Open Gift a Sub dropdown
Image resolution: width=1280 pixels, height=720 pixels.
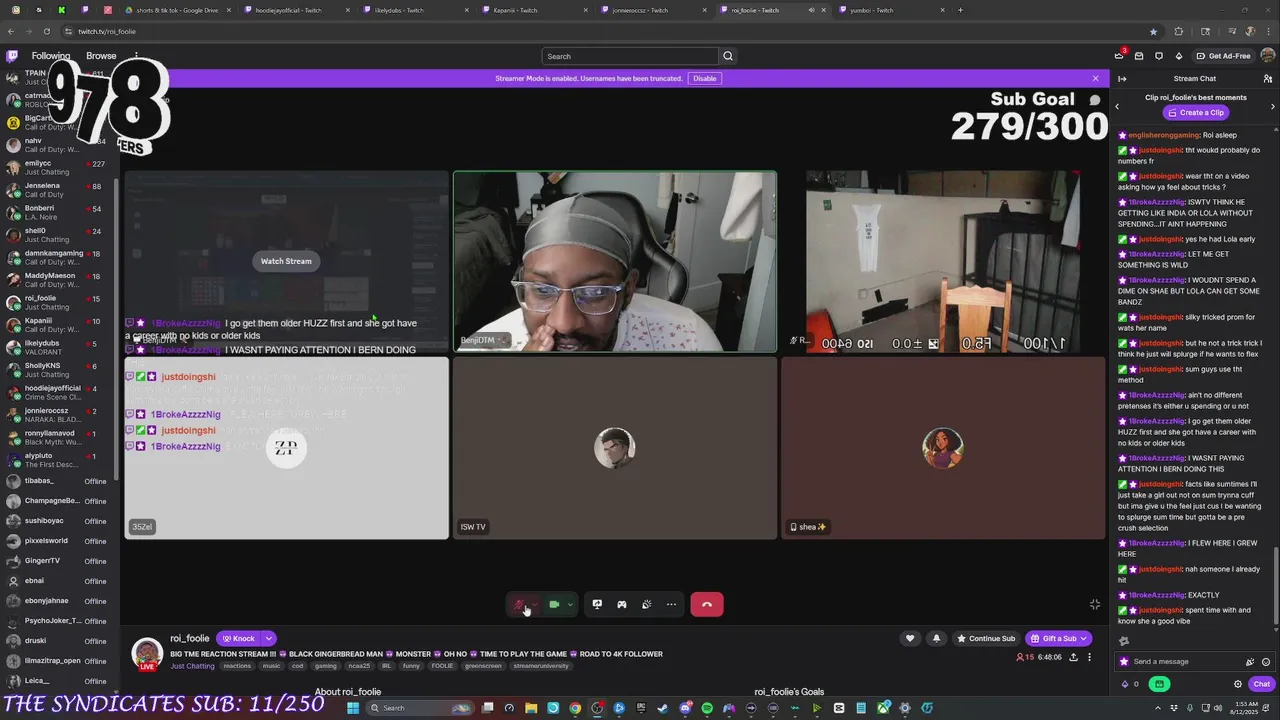tap(1058, 638)
